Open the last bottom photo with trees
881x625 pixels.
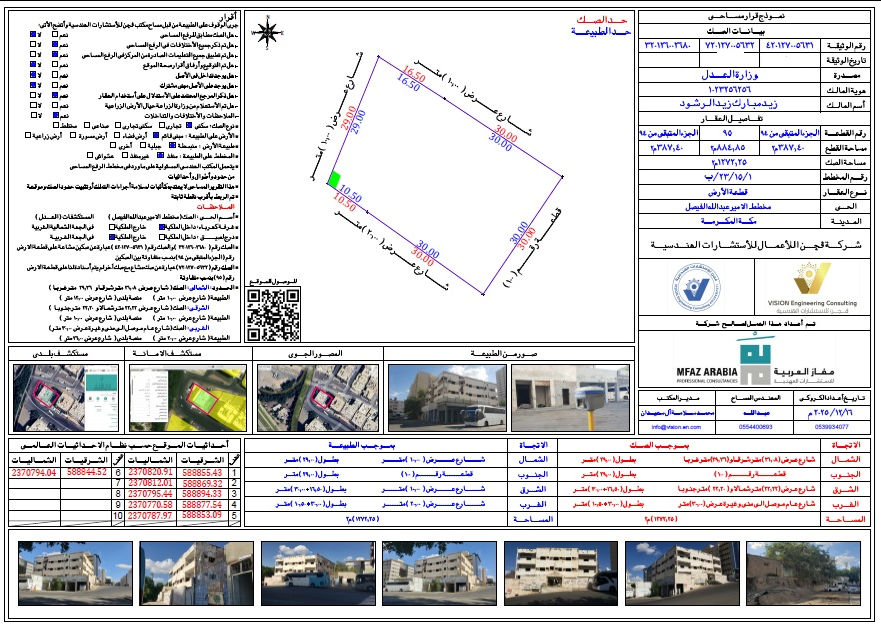pos(803,573)
